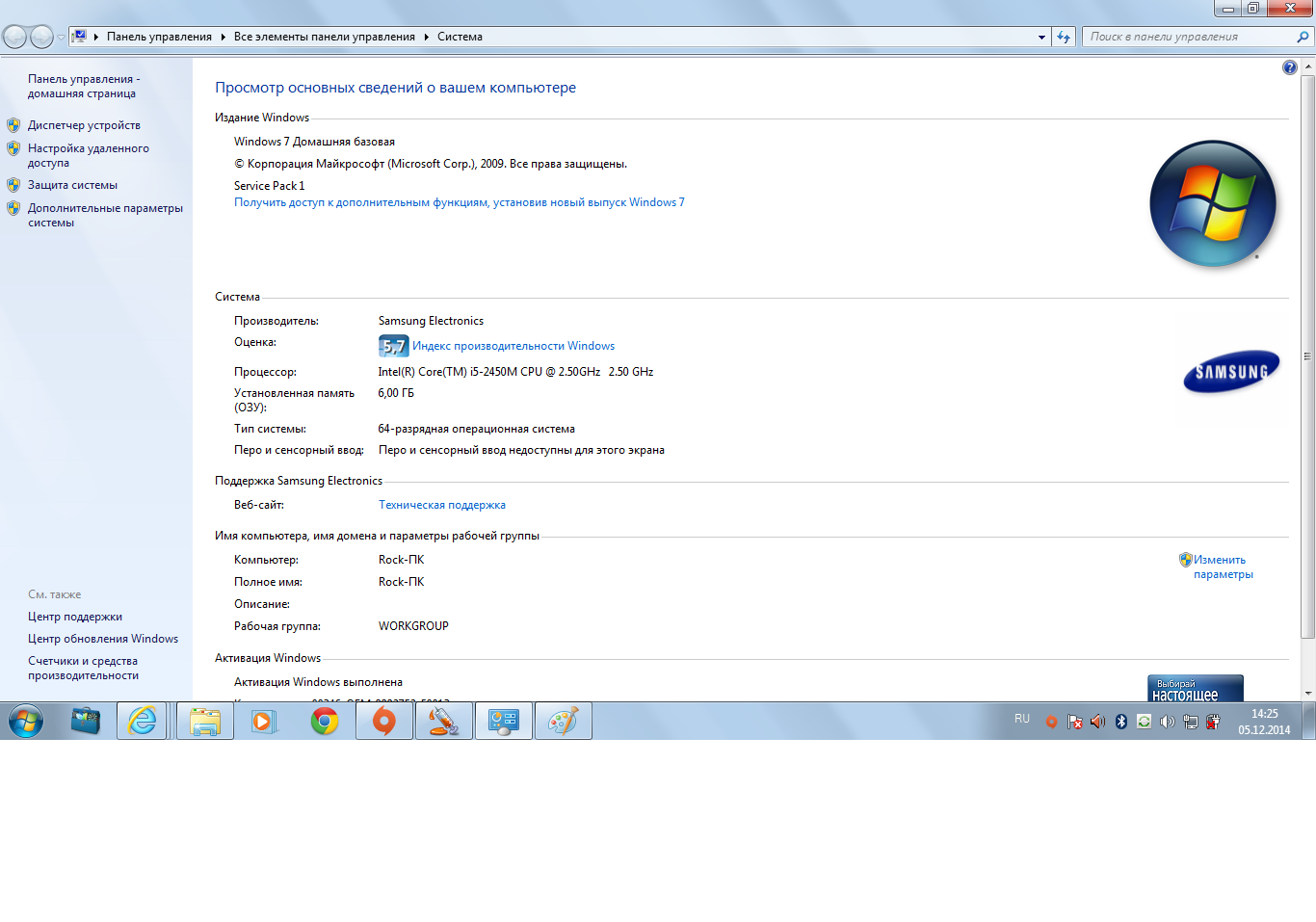
Task: Open Защита системы link
Action: click(72, 185)
